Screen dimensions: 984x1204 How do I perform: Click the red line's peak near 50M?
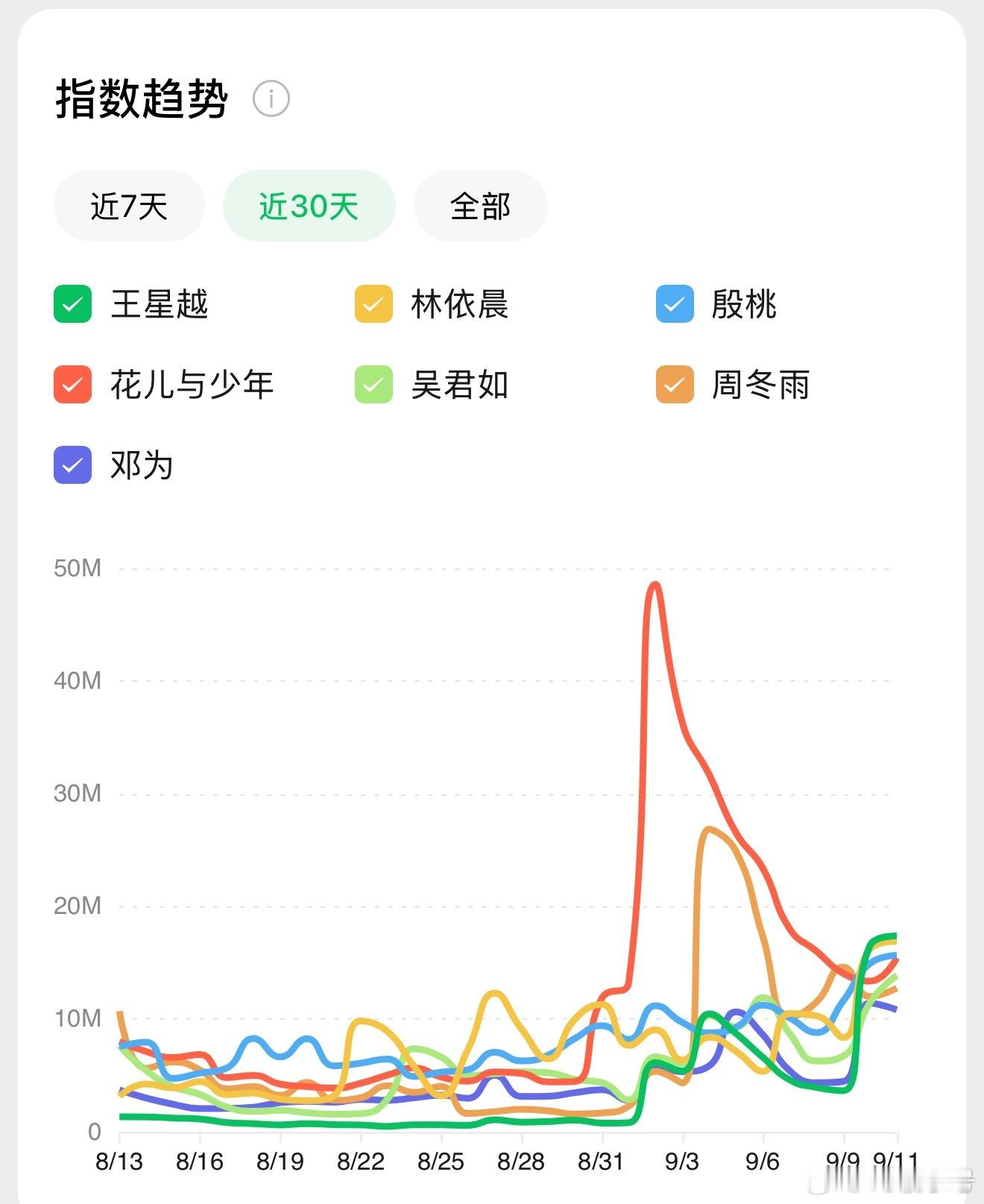tap(655, 584)
